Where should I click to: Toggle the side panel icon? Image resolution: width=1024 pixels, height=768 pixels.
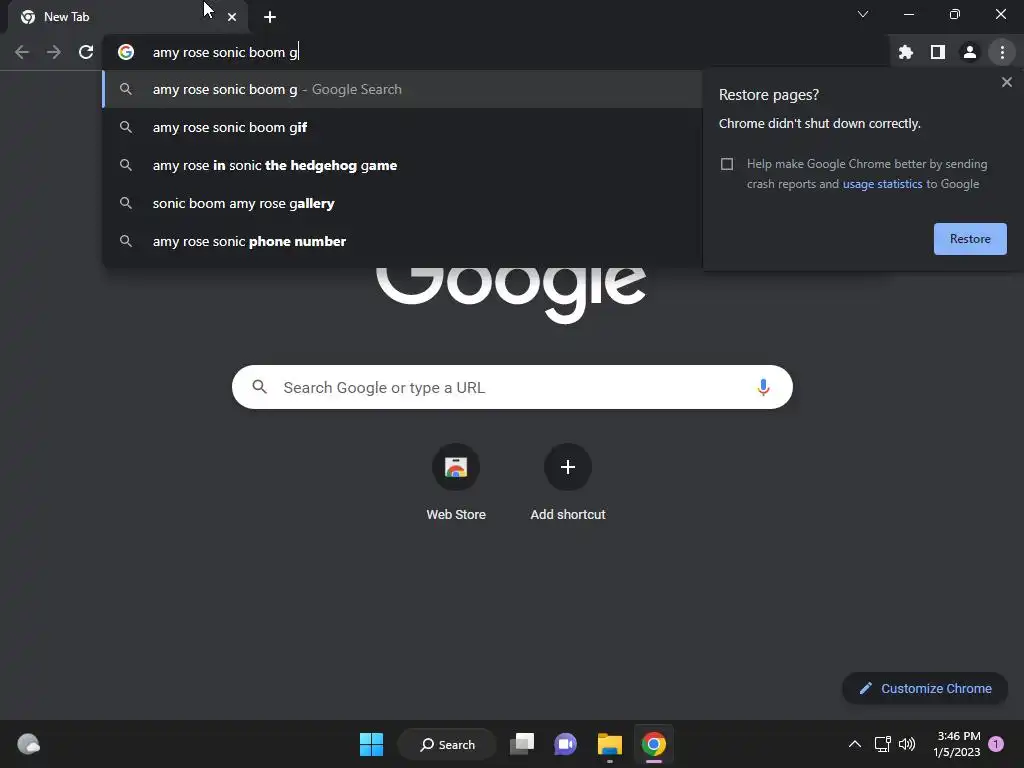[938, 52]
